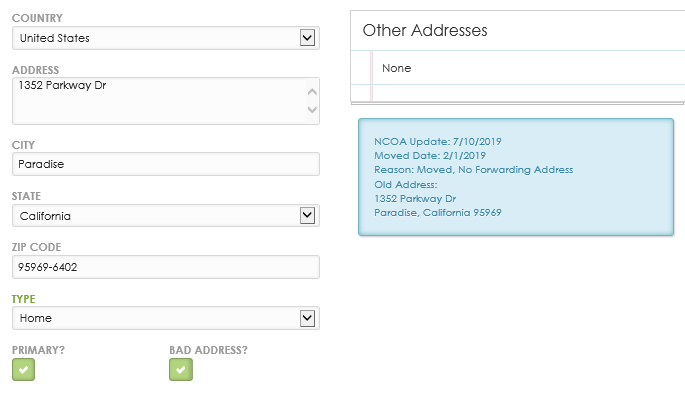
Task: Click the Type dropdown arrow icon
Action: (308, 318)
